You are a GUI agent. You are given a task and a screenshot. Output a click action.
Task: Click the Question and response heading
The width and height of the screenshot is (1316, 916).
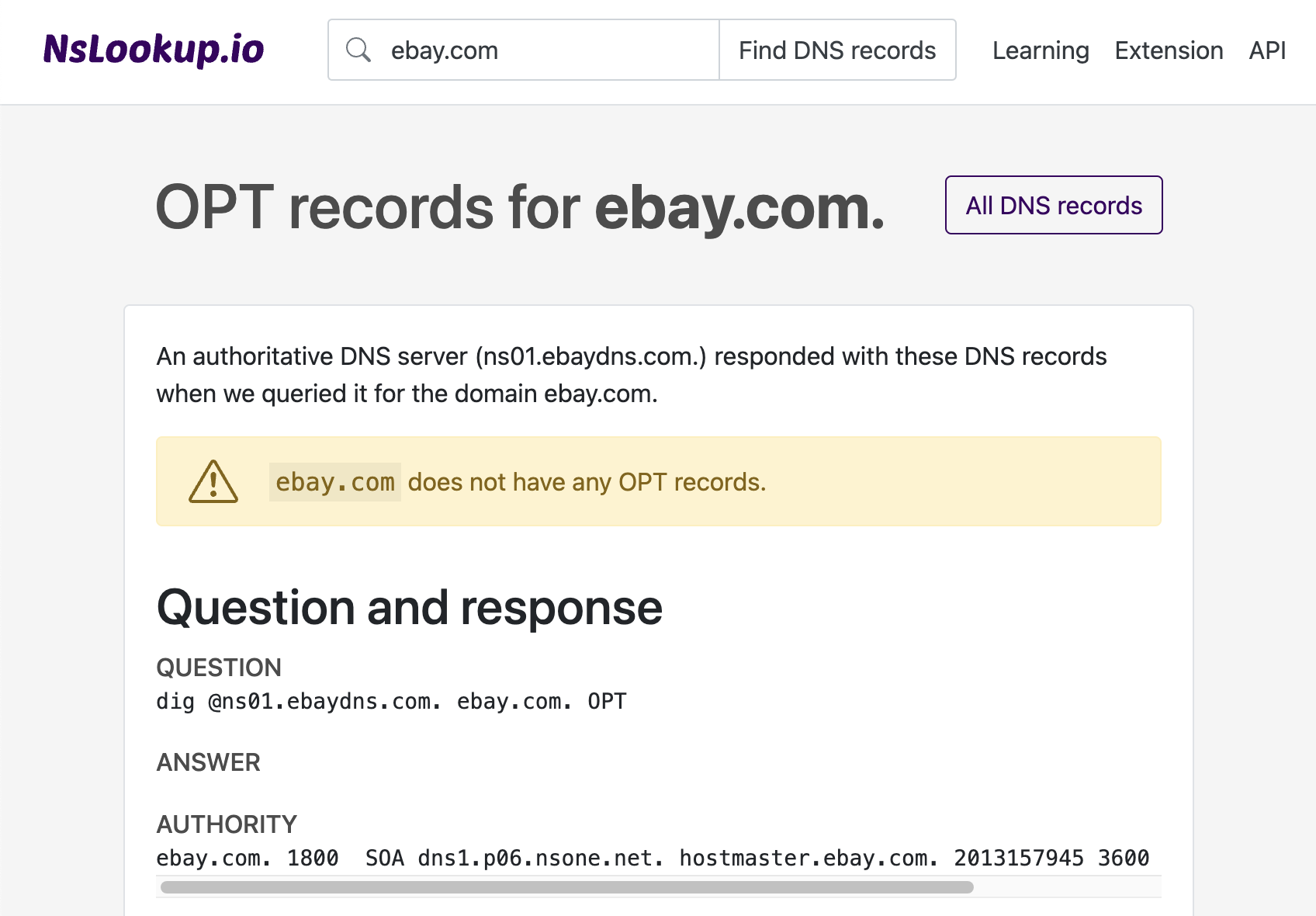[x=409, y=607]
